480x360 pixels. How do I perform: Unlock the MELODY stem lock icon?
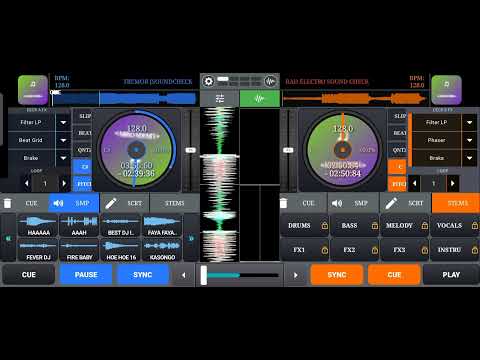[425, 226]
